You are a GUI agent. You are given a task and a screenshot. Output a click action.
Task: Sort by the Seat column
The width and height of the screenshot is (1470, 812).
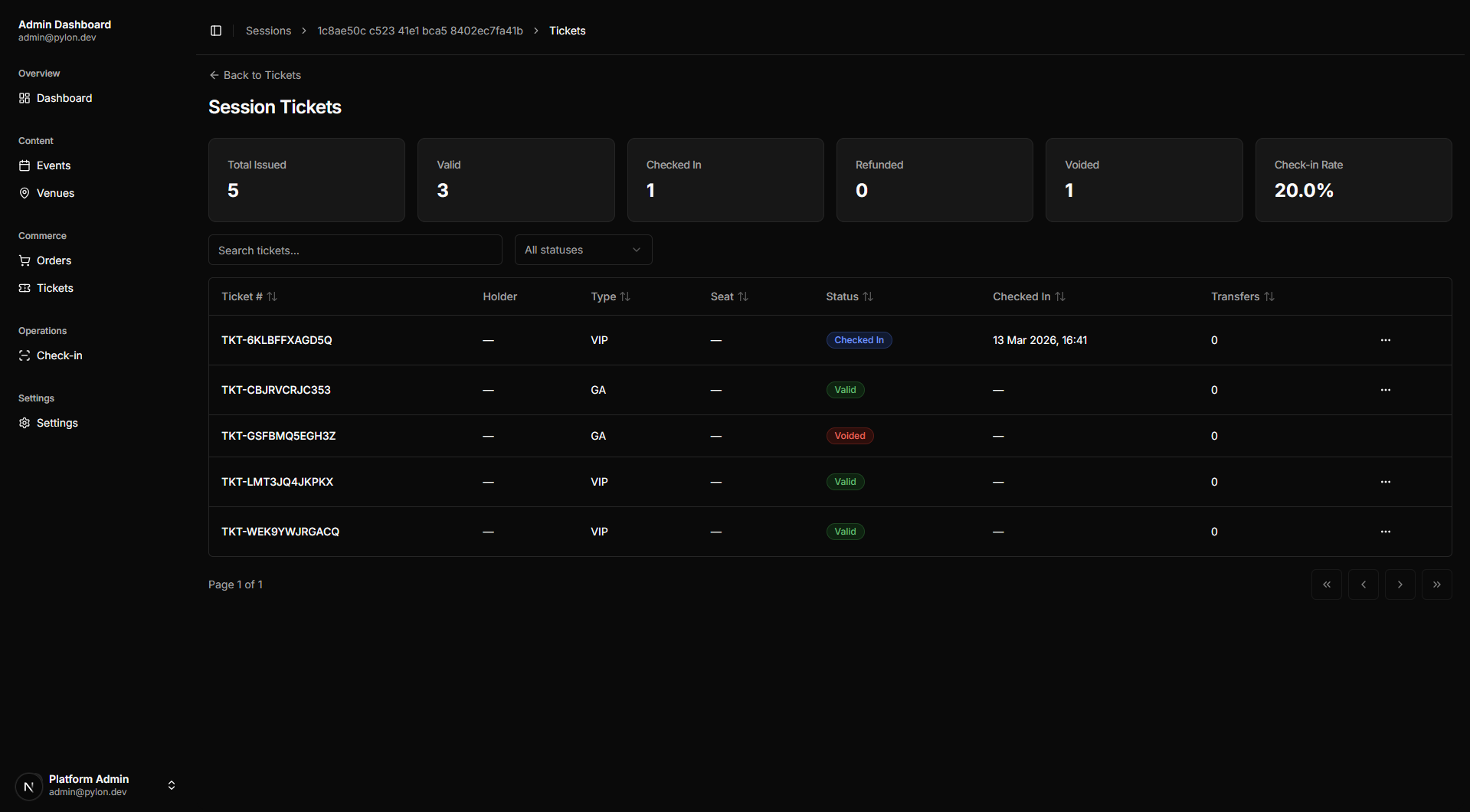coord(729,296)
